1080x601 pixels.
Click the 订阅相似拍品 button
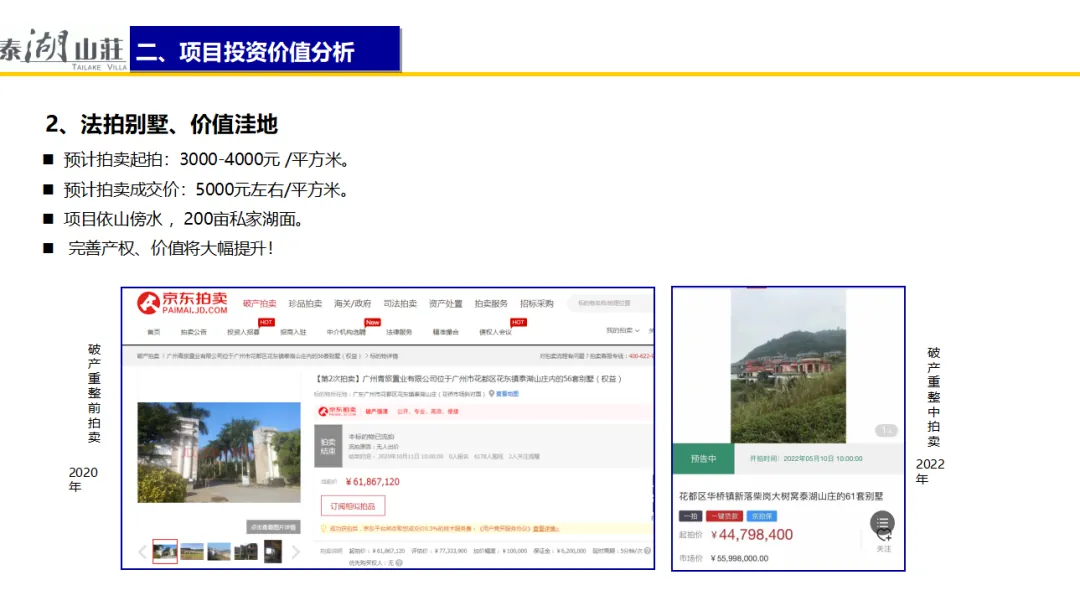(x=353, y=506)
